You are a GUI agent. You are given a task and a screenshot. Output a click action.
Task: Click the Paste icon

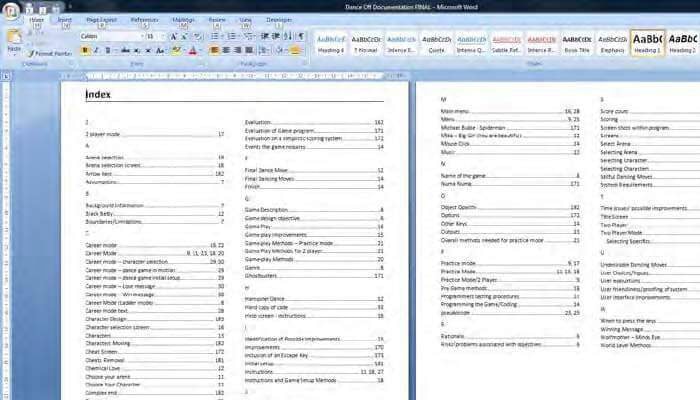pyautogui.click(x=14, y=37)
